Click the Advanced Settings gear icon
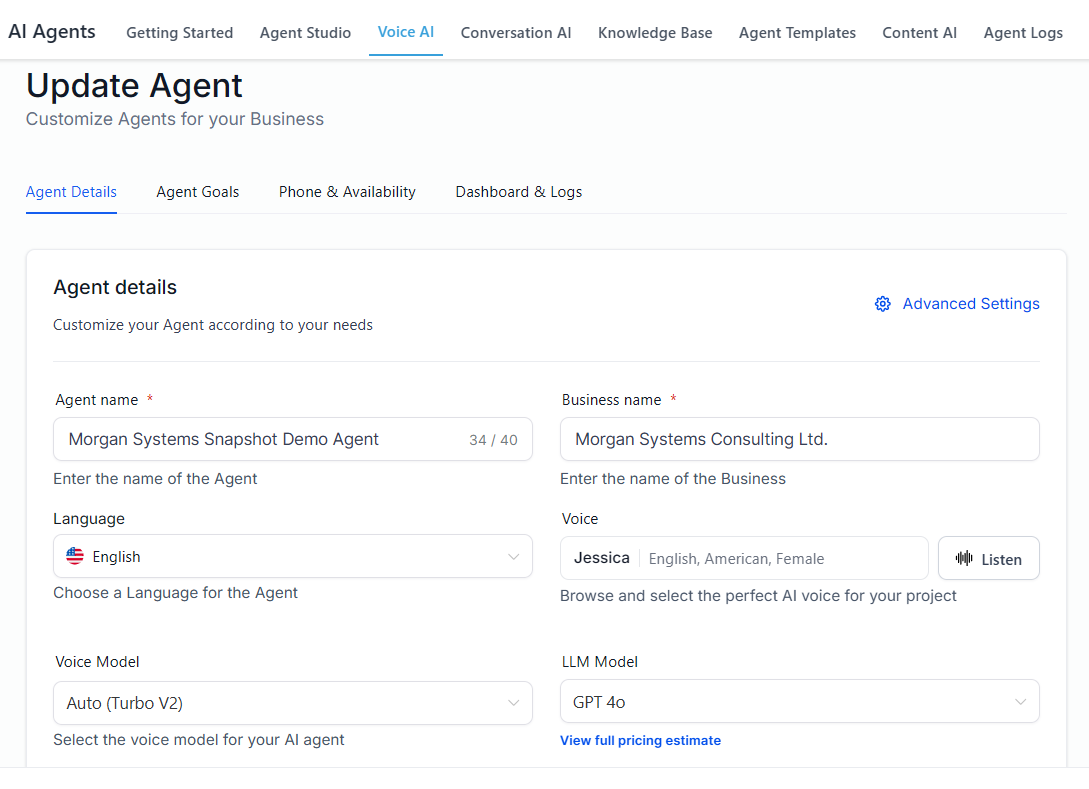 (882, 304)
